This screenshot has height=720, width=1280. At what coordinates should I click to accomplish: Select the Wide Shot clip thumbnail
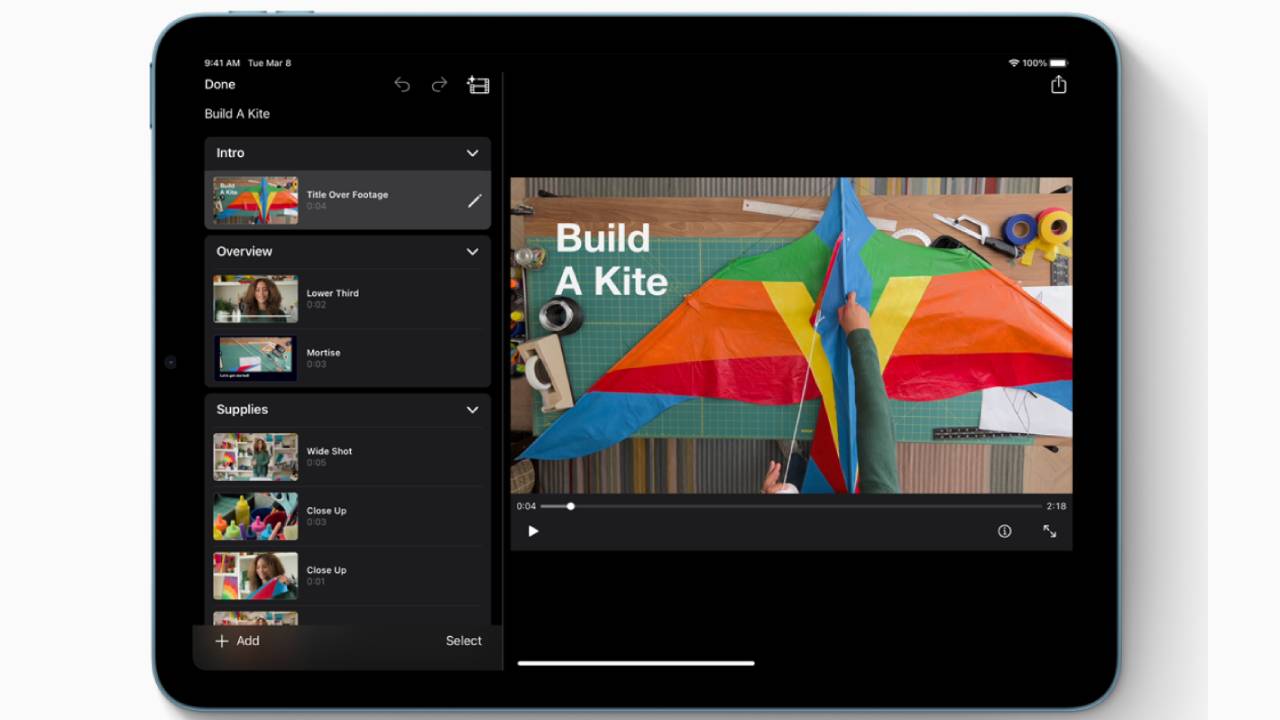coord(256,457)
